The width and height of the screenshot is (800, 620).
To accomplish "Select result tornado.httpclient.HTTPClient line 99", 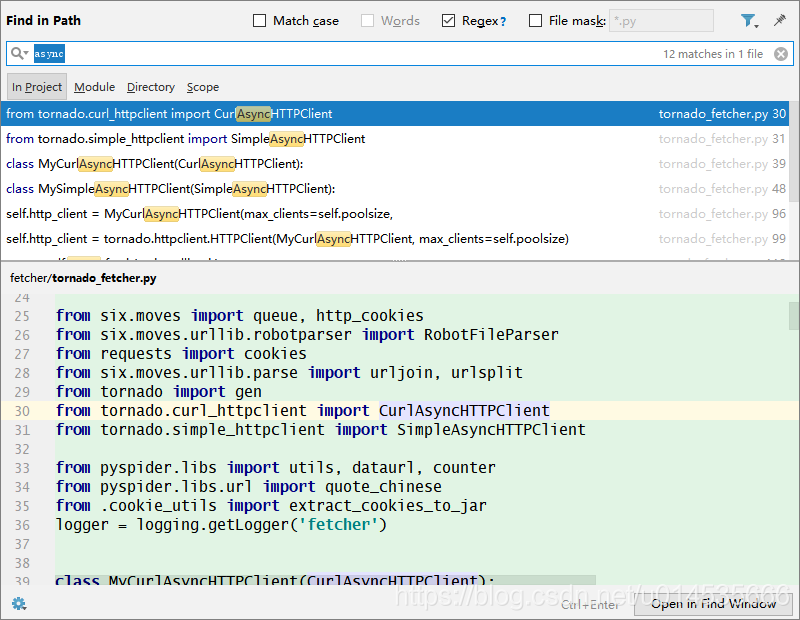I will pyautogui.click(x=395, y=238).
